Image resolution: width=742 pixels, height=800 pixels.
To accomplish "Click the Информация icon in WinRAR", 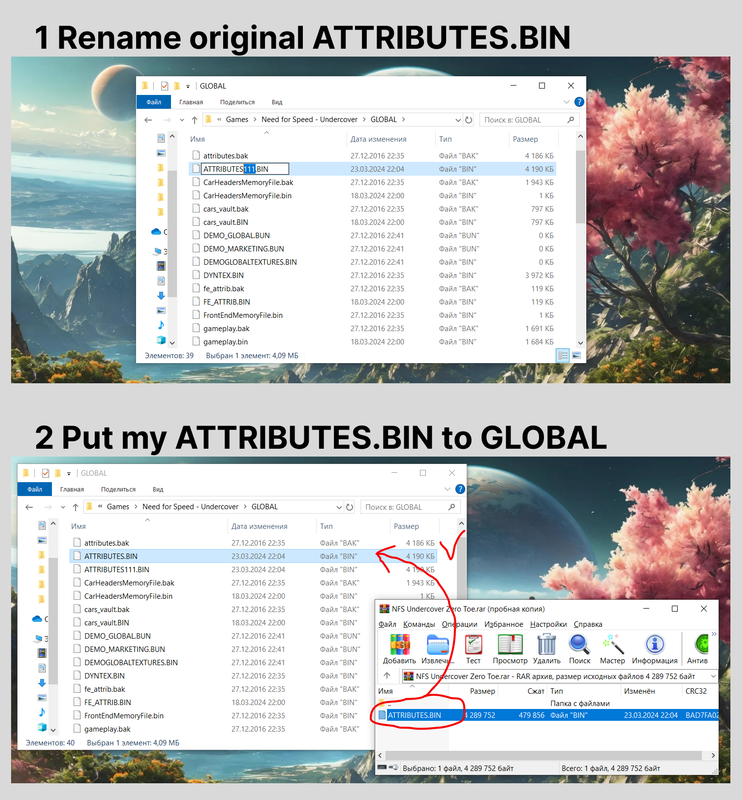I will pyautogui.click(x=655, y=644).
